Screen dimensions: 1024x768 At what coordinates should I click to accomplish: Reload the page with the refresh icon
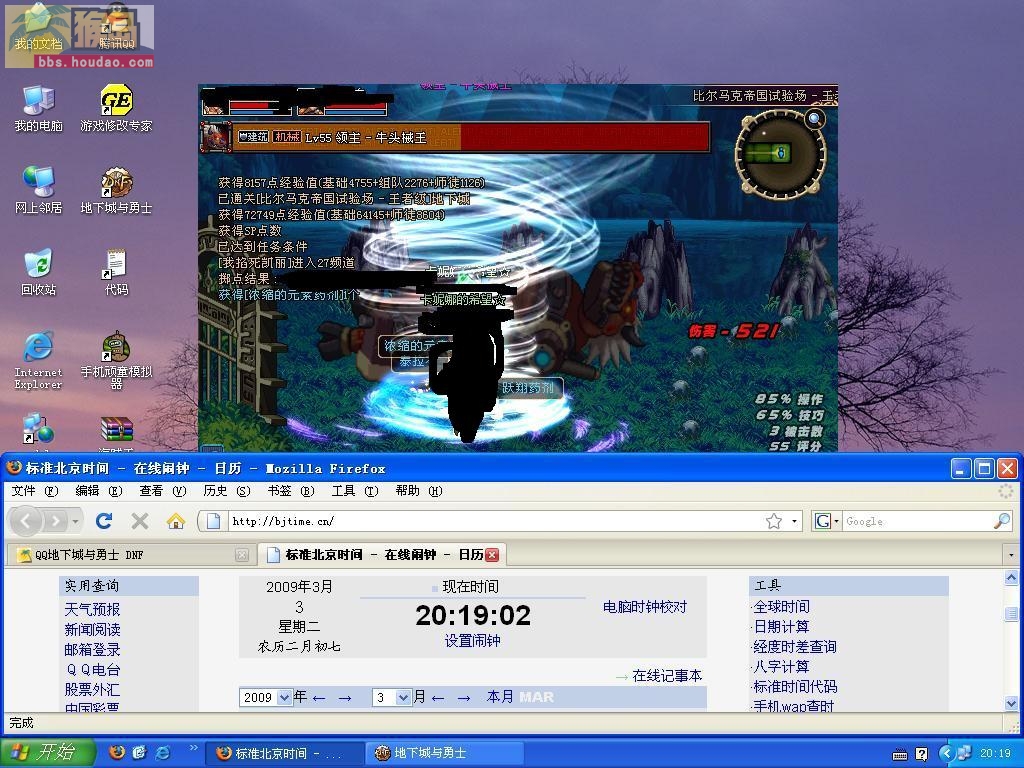pyautogui.click(x=104, y=520)
